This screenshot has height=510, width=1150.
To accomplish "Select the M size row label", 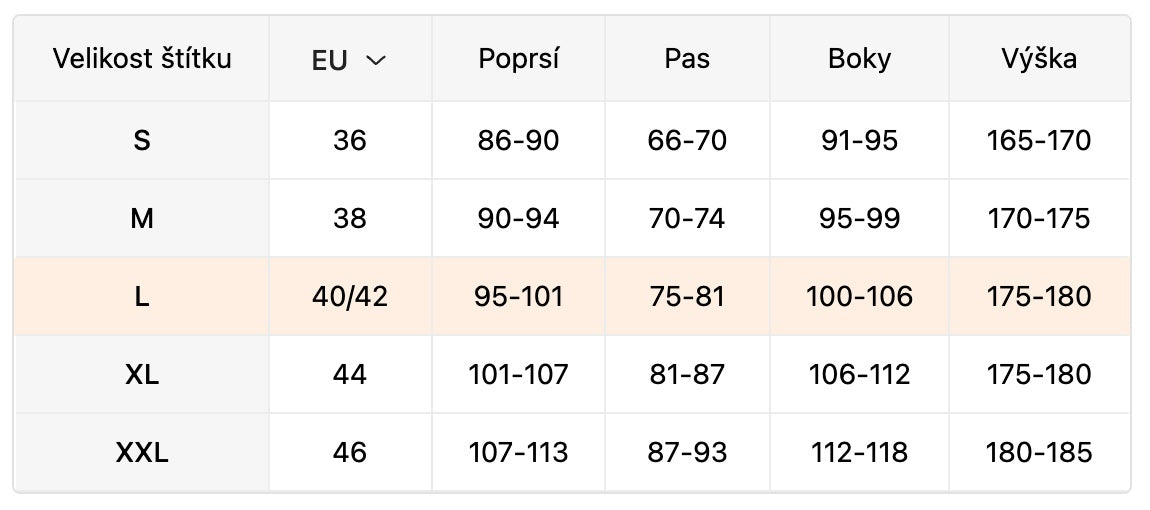I will click(142, 218).
